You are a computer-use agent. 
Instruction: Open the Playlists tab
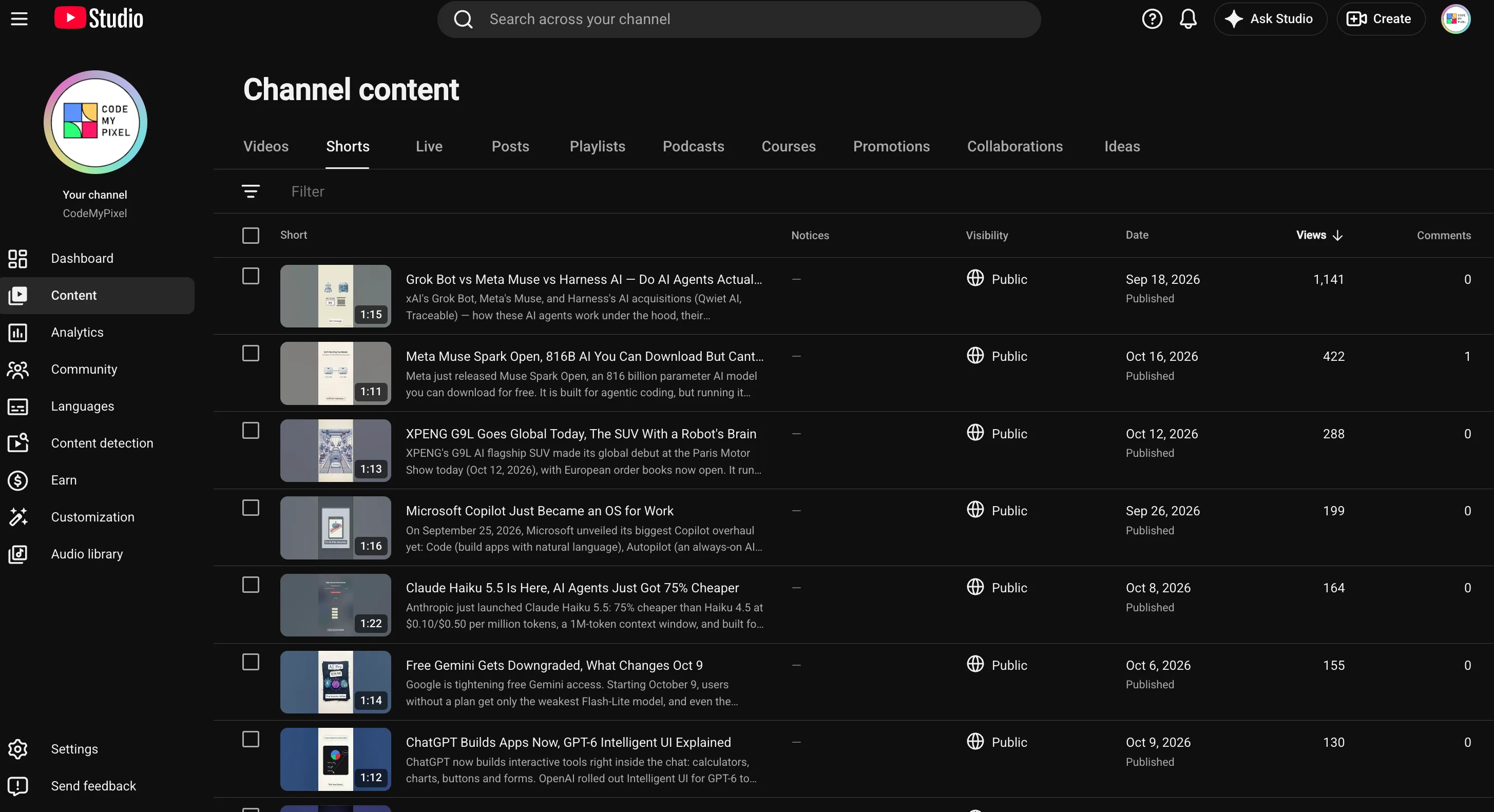click(x=598, y=146)
